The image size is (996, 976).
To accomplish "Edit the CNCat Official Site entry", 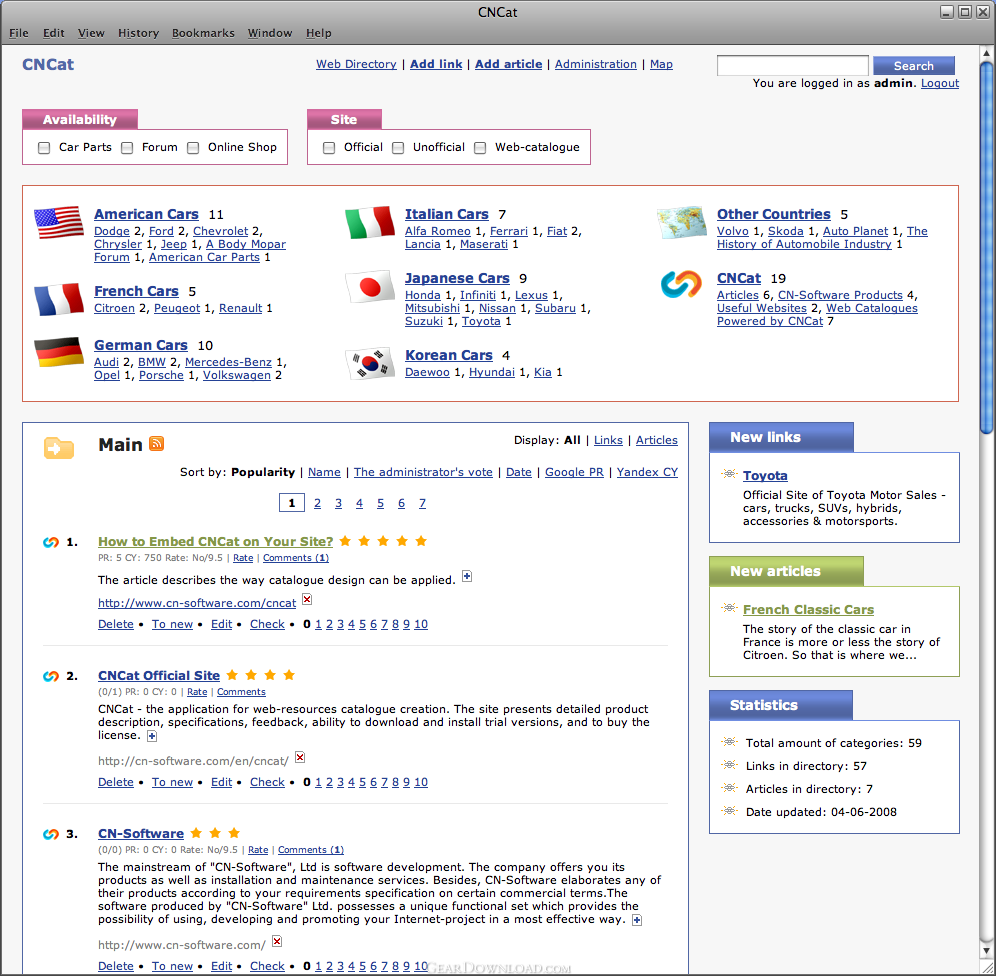I will tap(221, 782).
